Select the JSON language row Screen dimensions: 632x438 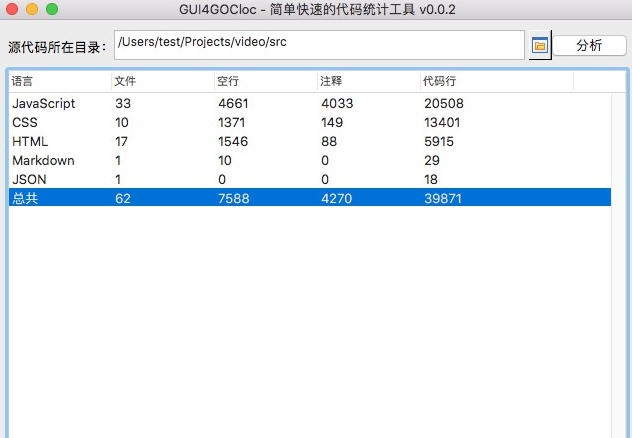(310, 179)
